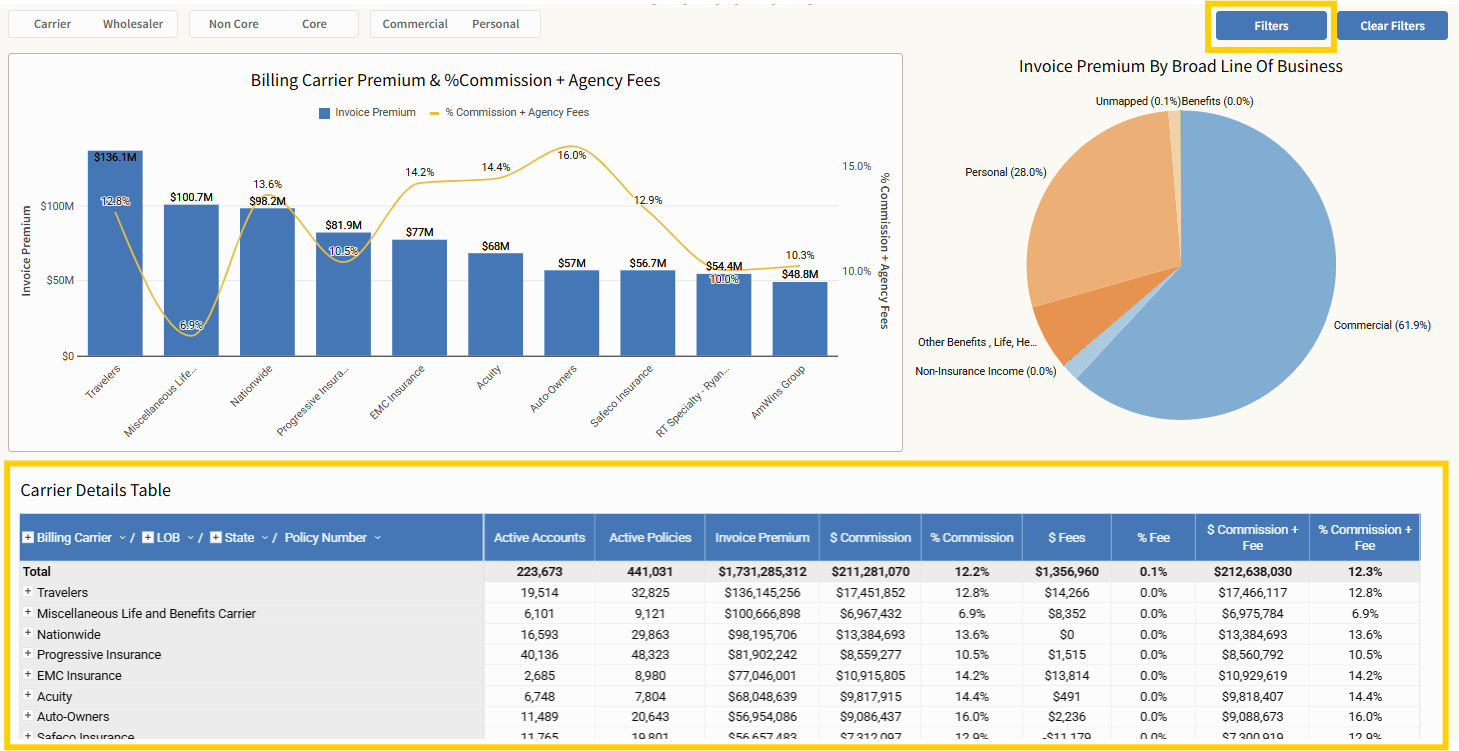Click the Invoice Premium legend color swatch
The image size is (1459, 751).
click(324, 113)
